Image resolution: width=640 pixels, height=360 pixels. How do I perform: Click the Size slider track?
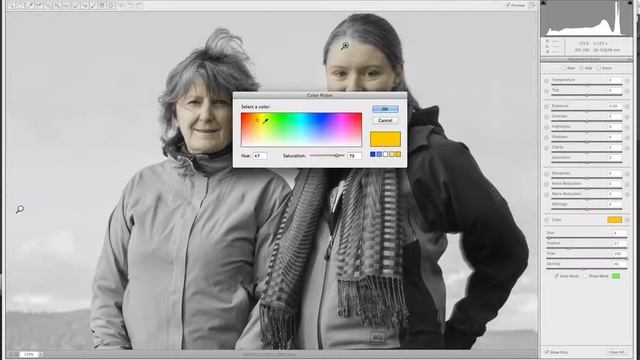[586, 238]
